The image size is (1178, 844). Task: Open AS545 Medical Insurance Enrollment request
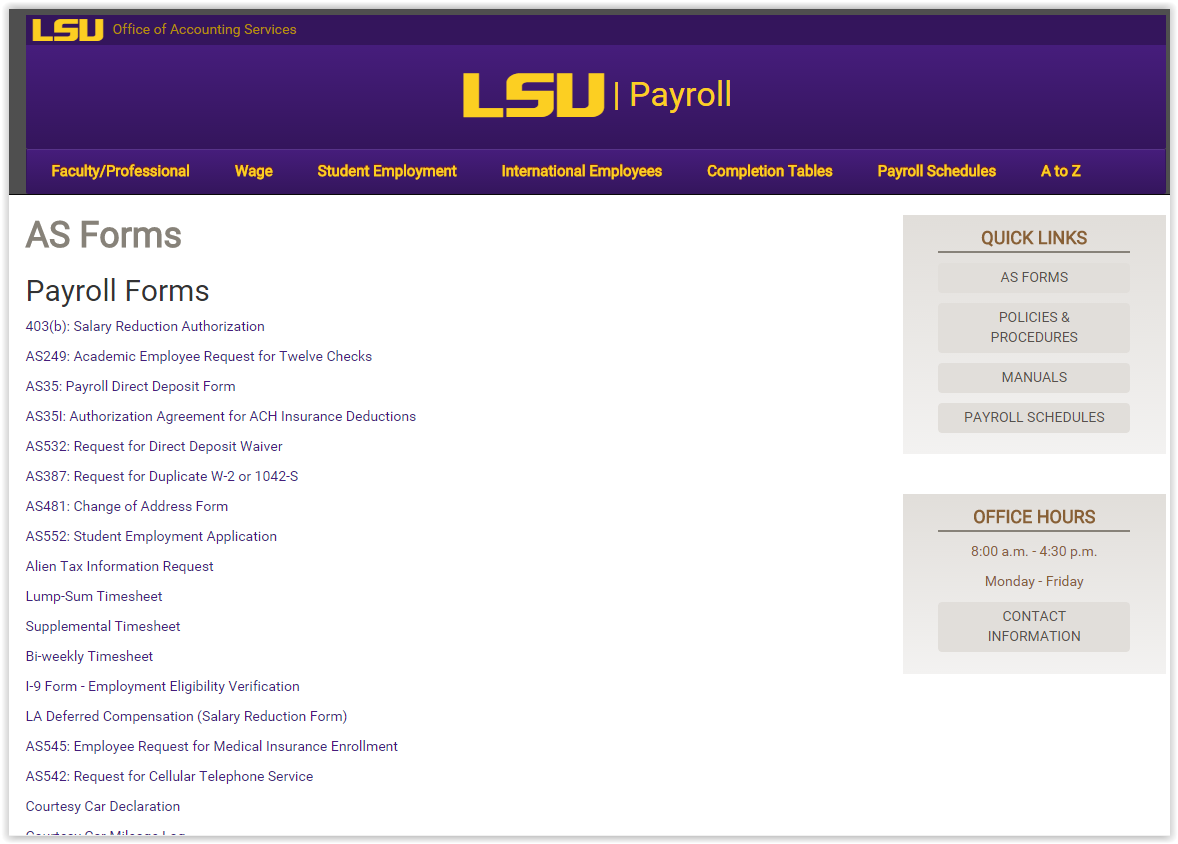[x=212, y=747]
